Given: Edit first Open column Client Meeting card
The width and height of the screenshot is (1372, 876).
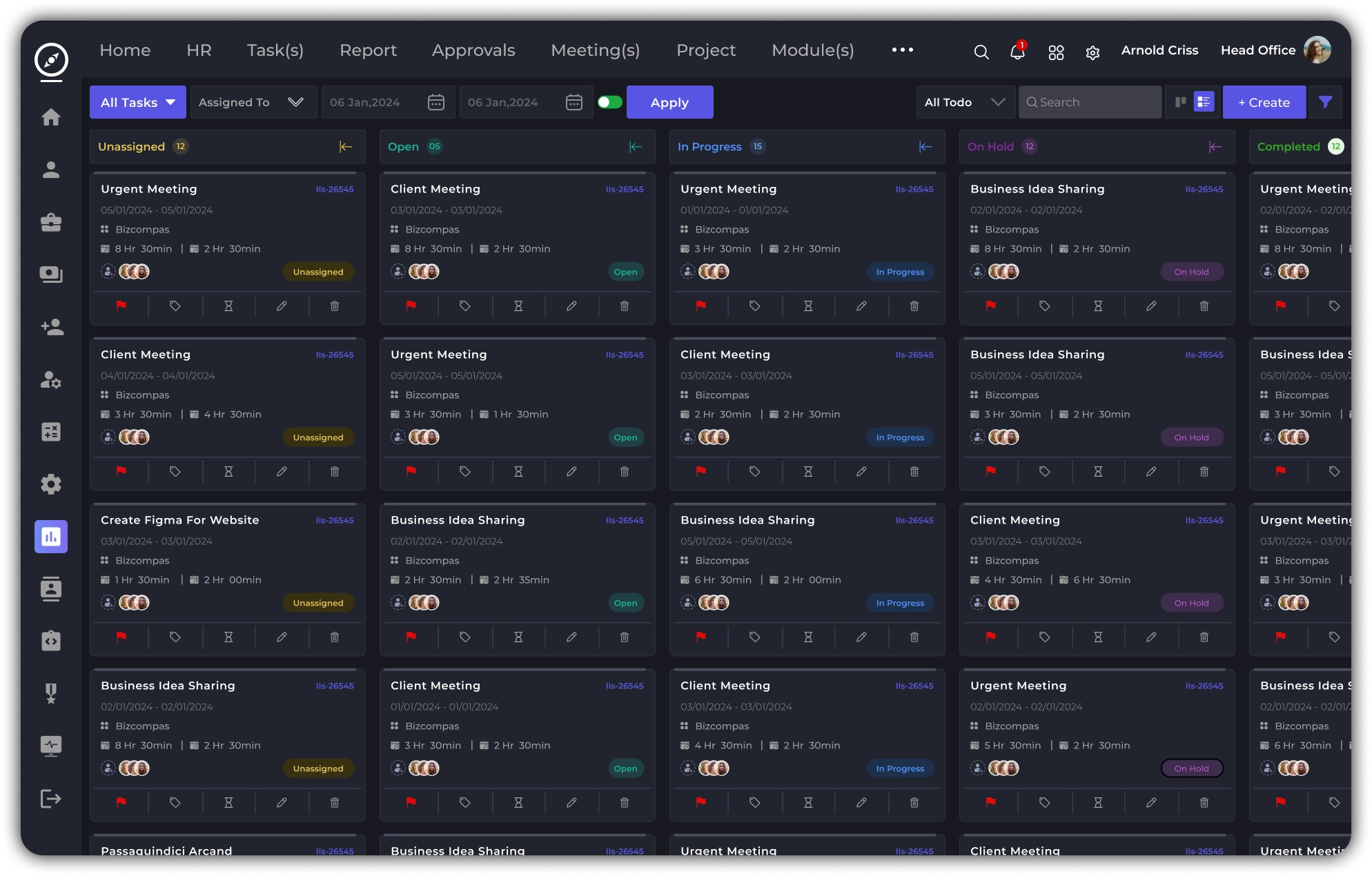Looking at the screenshot, I should click(571, 306).
